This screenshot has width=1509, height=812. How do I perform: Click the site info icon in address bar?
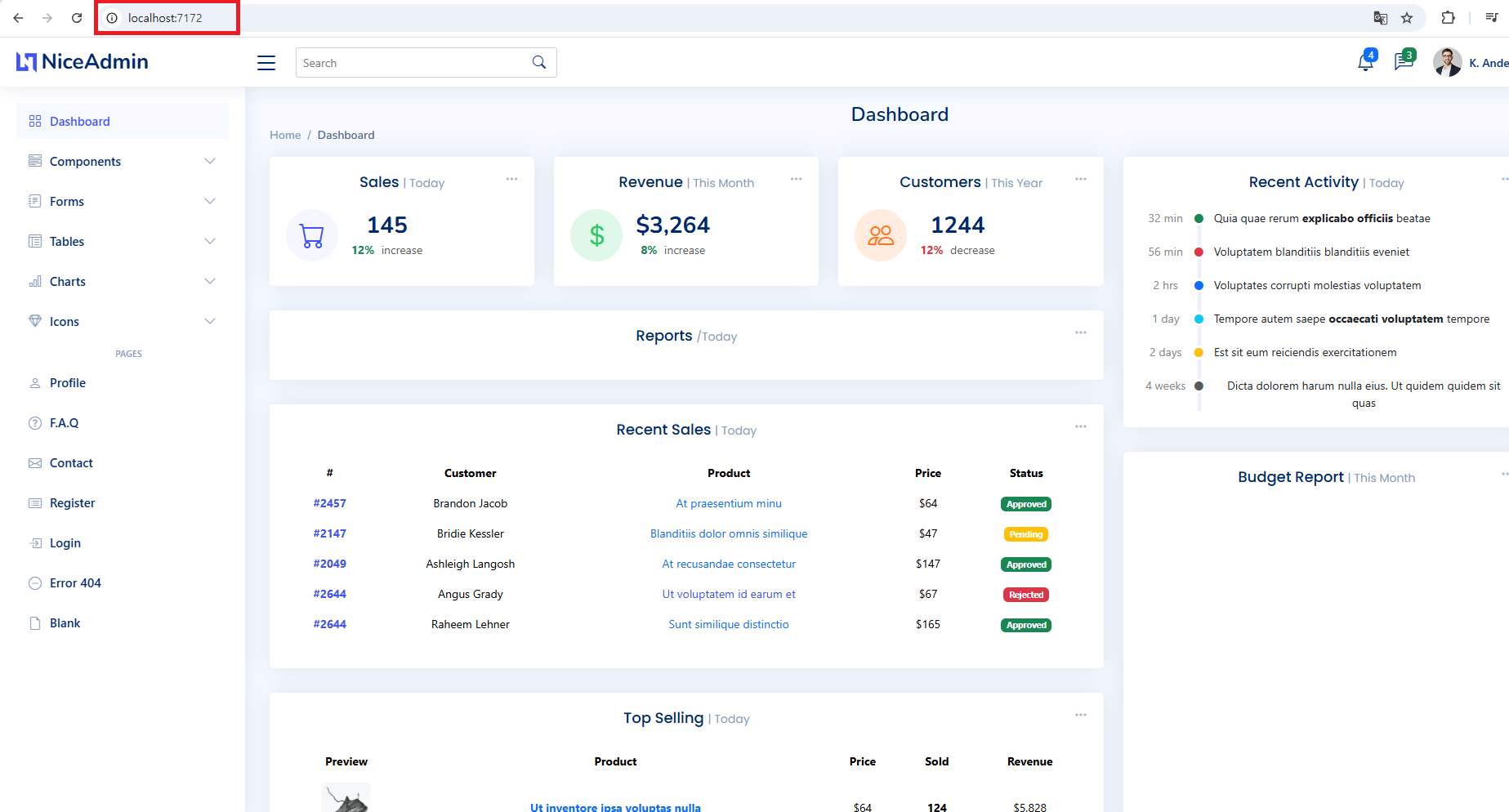click(x=112, y=18)
